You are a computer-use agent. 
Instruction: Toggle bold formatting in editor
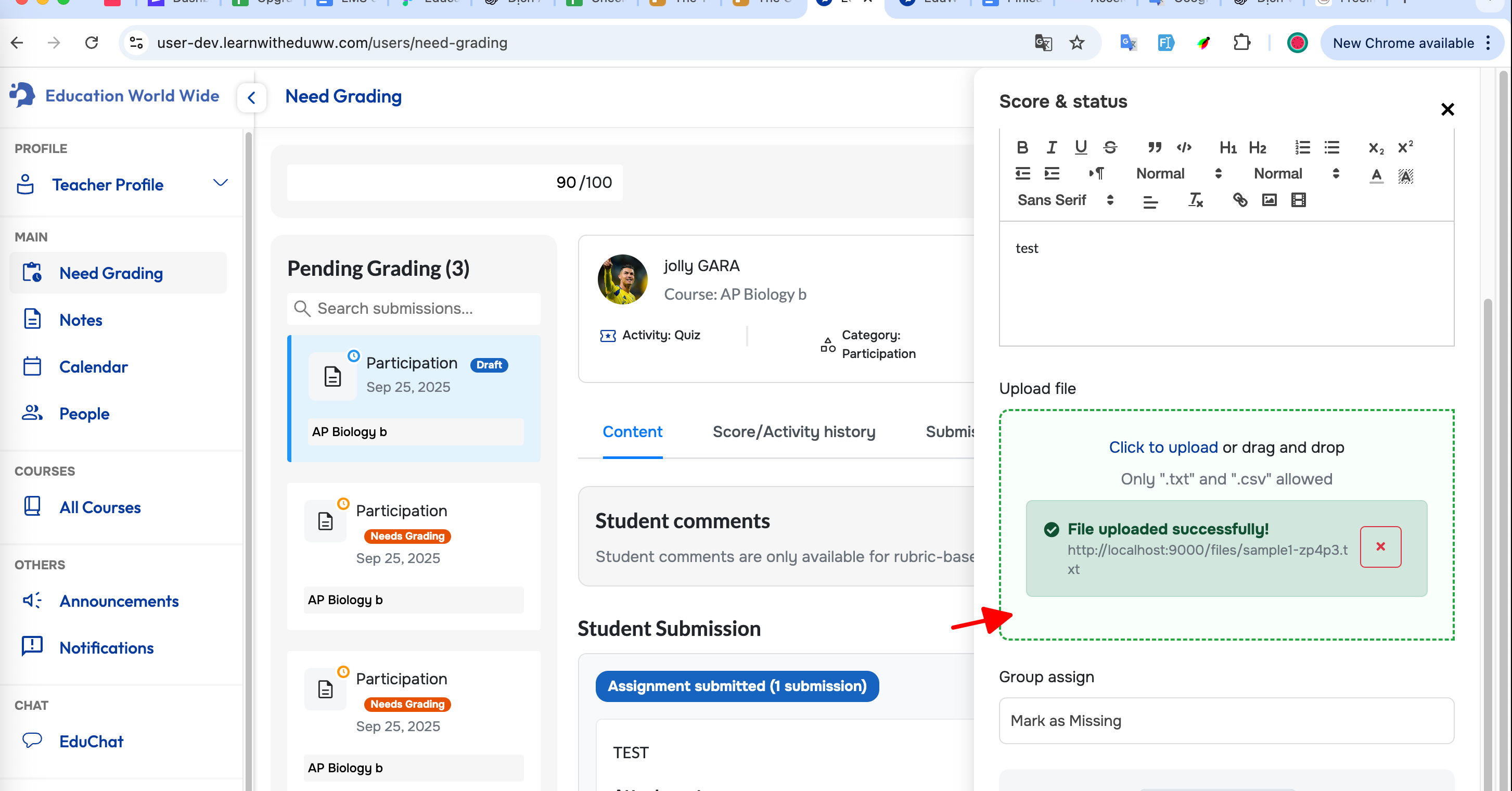1022,147
